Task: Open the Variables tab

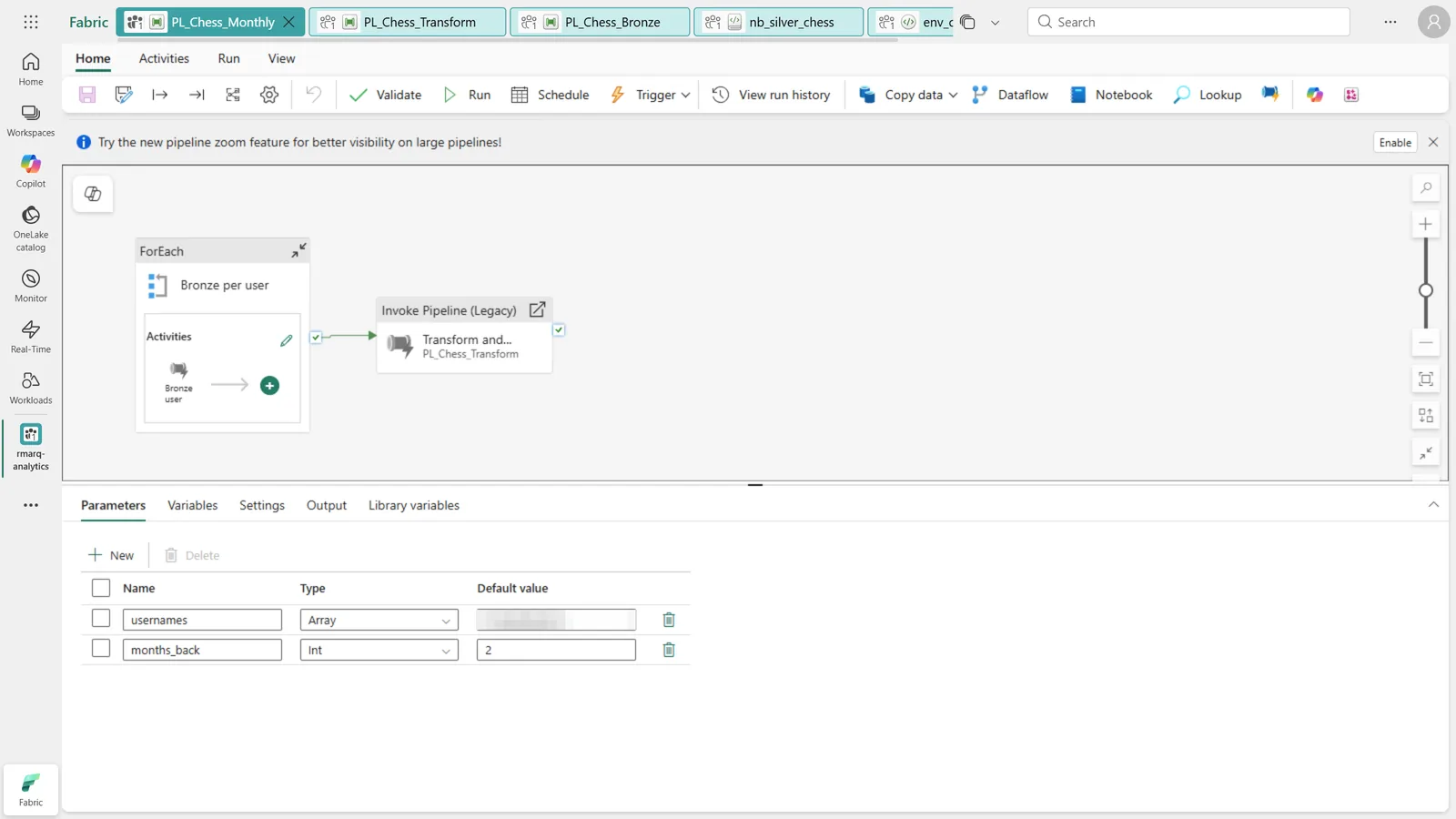Action: [192, 505]
